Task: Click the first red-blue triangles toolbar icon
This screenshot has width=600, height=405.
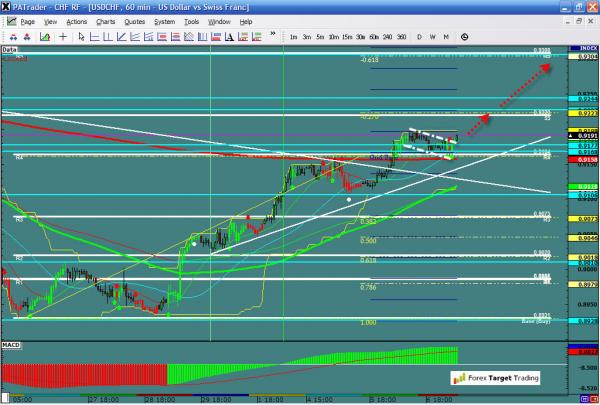Action: [x=13, y=37]
